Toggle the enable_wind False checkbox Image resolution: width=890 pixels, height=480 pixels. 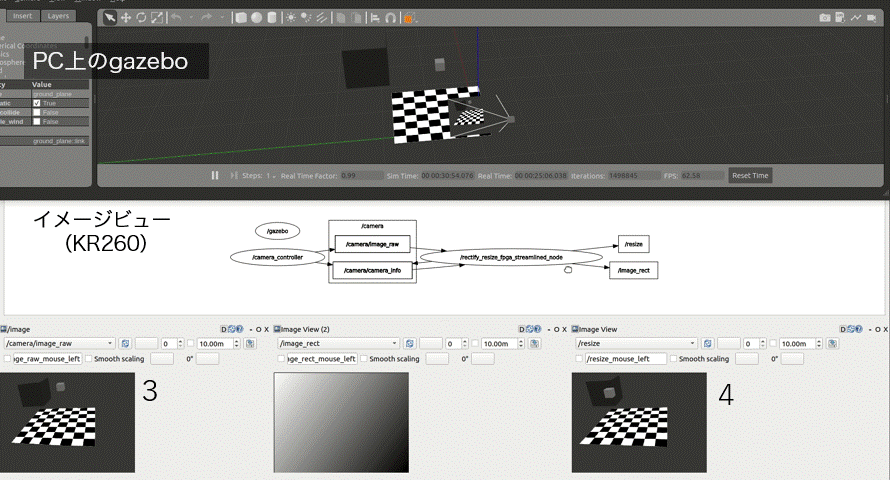click(37, 121)
